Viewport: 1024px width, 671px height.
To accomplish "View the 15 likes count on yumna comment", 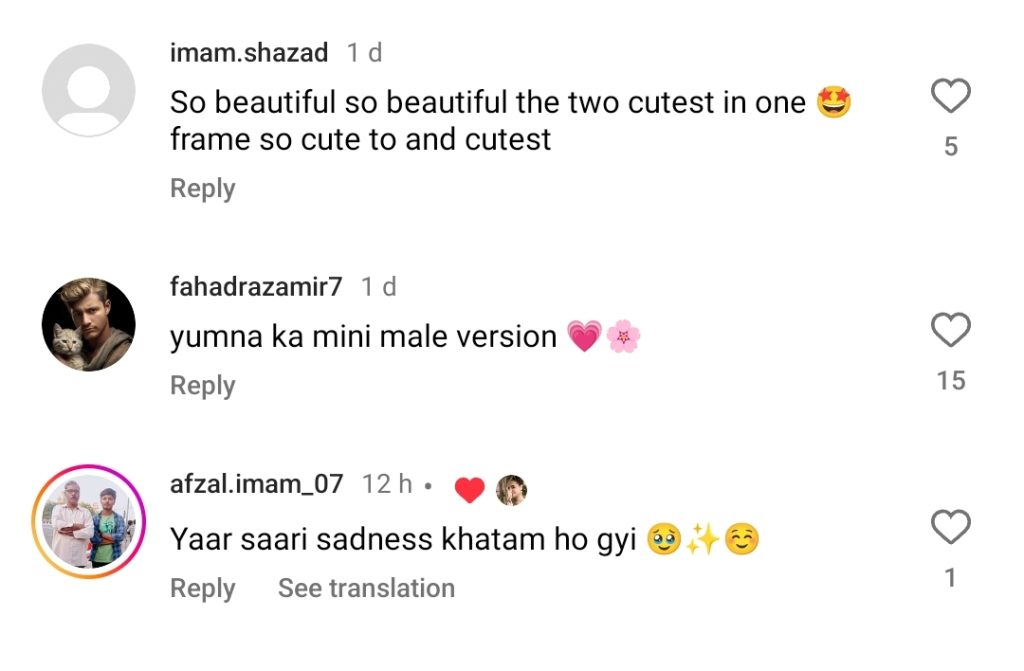I will pyautogui.click(x=950, y=380).
